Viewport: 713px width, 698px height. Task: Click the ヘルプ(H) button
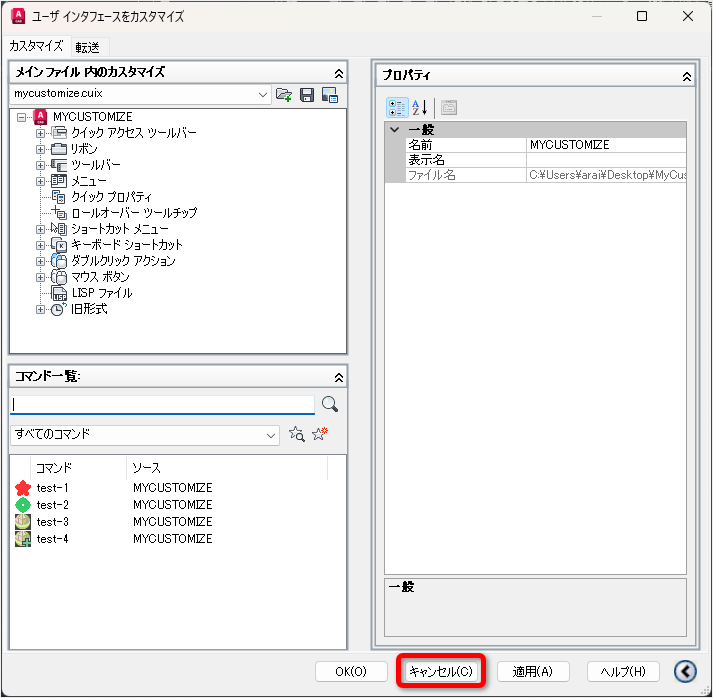tap(623, 671)
